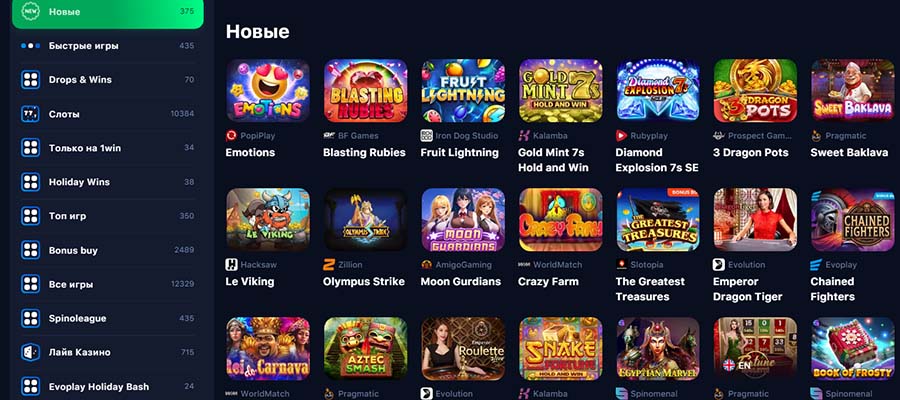The height and width of the screenshot is (400, 900).
Task: Click the Zillion provider logo icon
Action: pyautogui.click(x=329, y=265)
